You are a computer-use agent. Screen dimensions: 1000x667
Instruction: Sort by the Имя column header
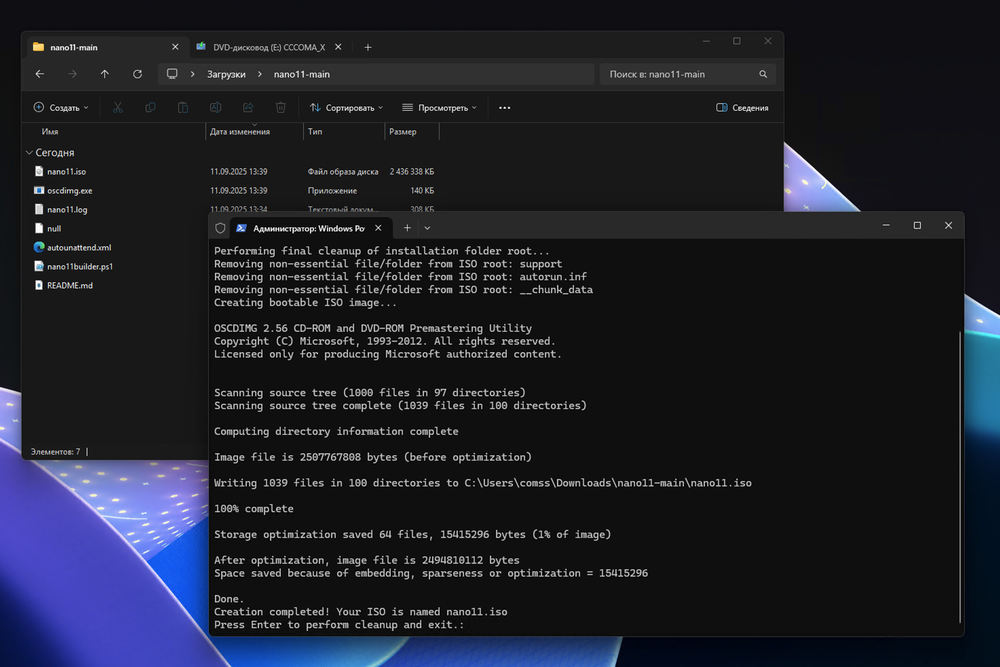[50, 131]
